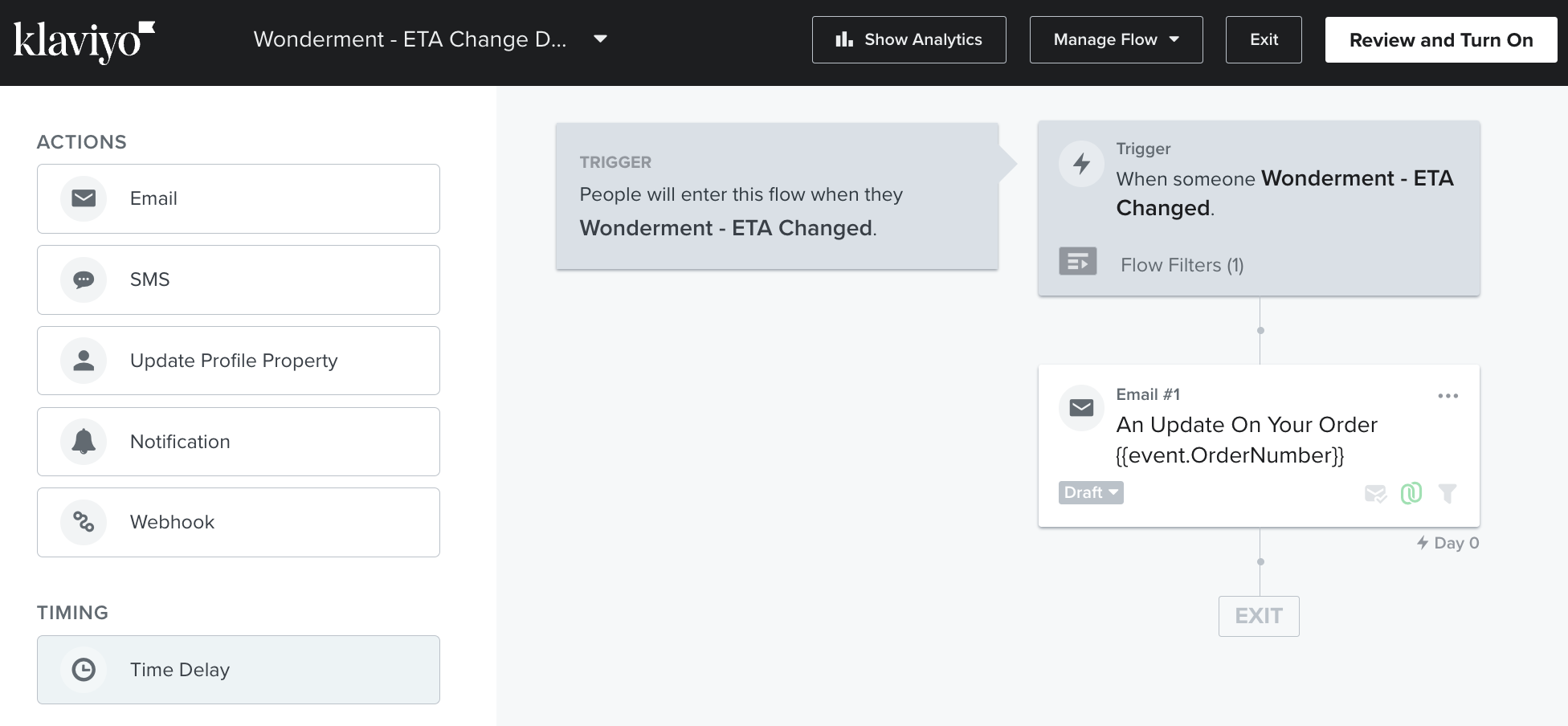This screenshot has width=1568, height=726.
Task: Click the left TRIGGER description panel
Action: (777, 196)
